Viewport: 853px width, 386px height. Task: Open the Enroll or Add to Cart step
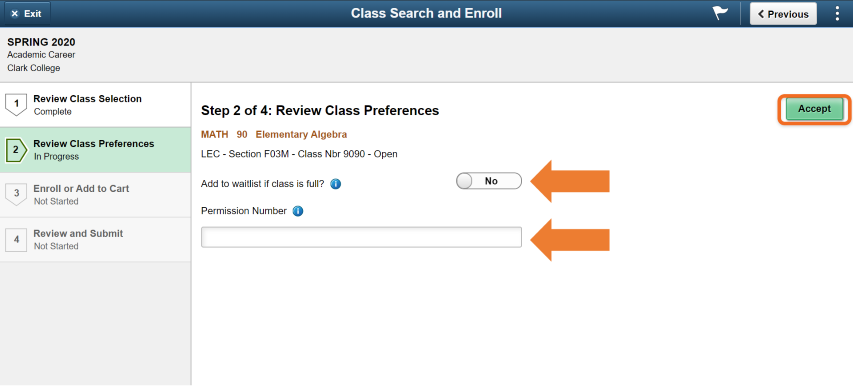[x=95, y=195]
